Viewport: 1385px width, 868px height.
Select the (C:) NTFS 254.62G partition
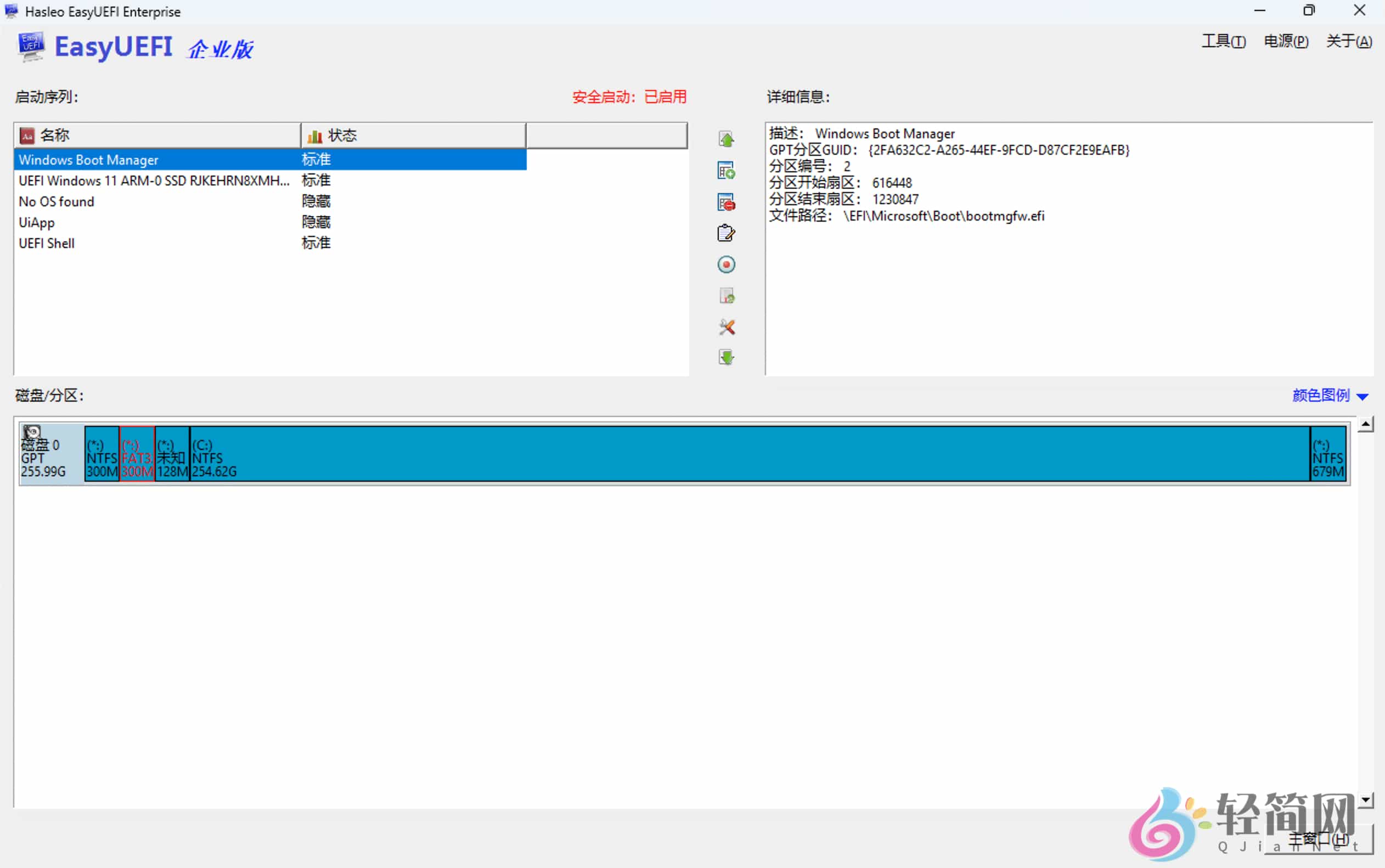(x=750, y=454)
